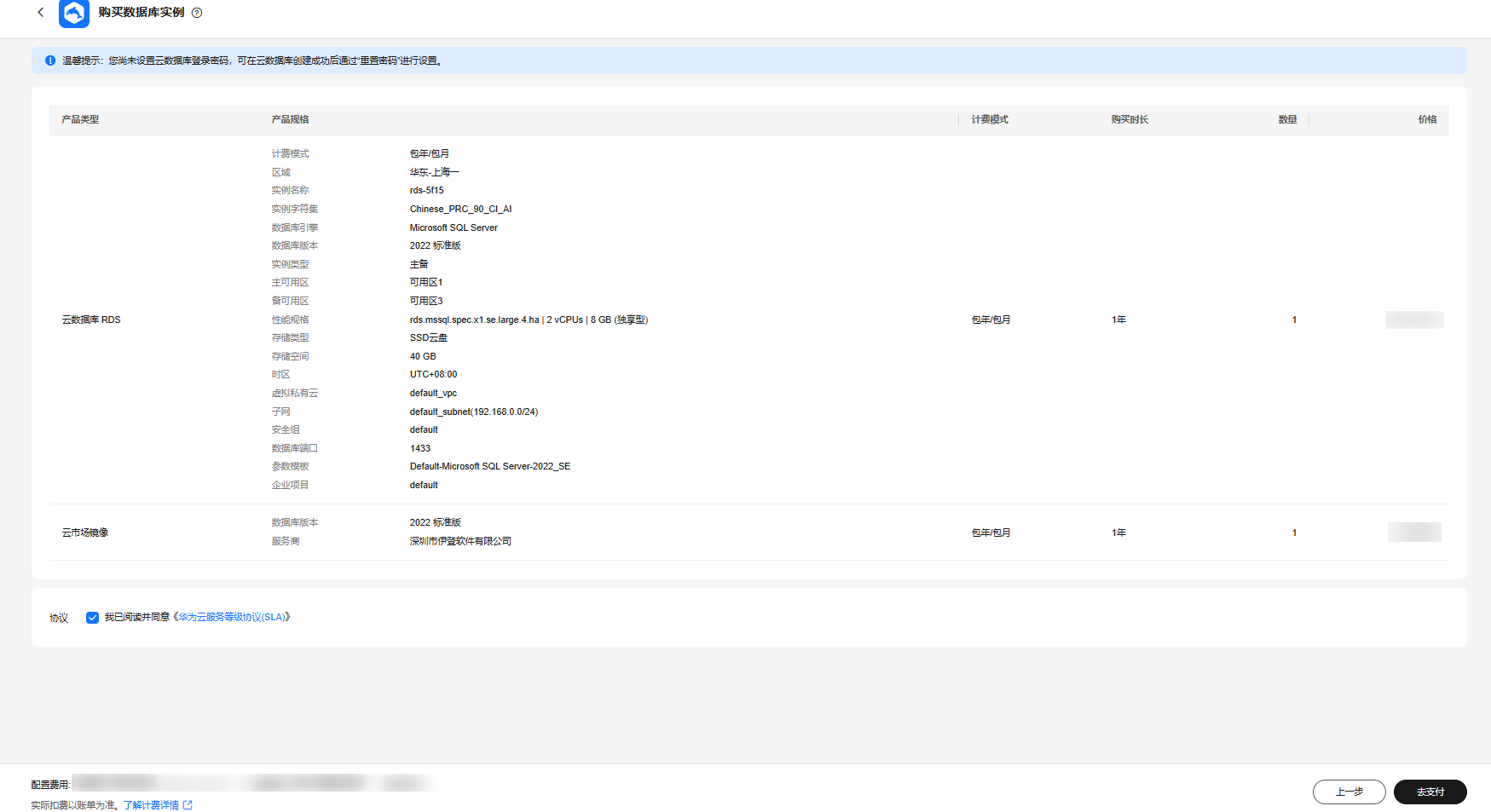Click the 企业项目 field label

click(x=290, y=485)
